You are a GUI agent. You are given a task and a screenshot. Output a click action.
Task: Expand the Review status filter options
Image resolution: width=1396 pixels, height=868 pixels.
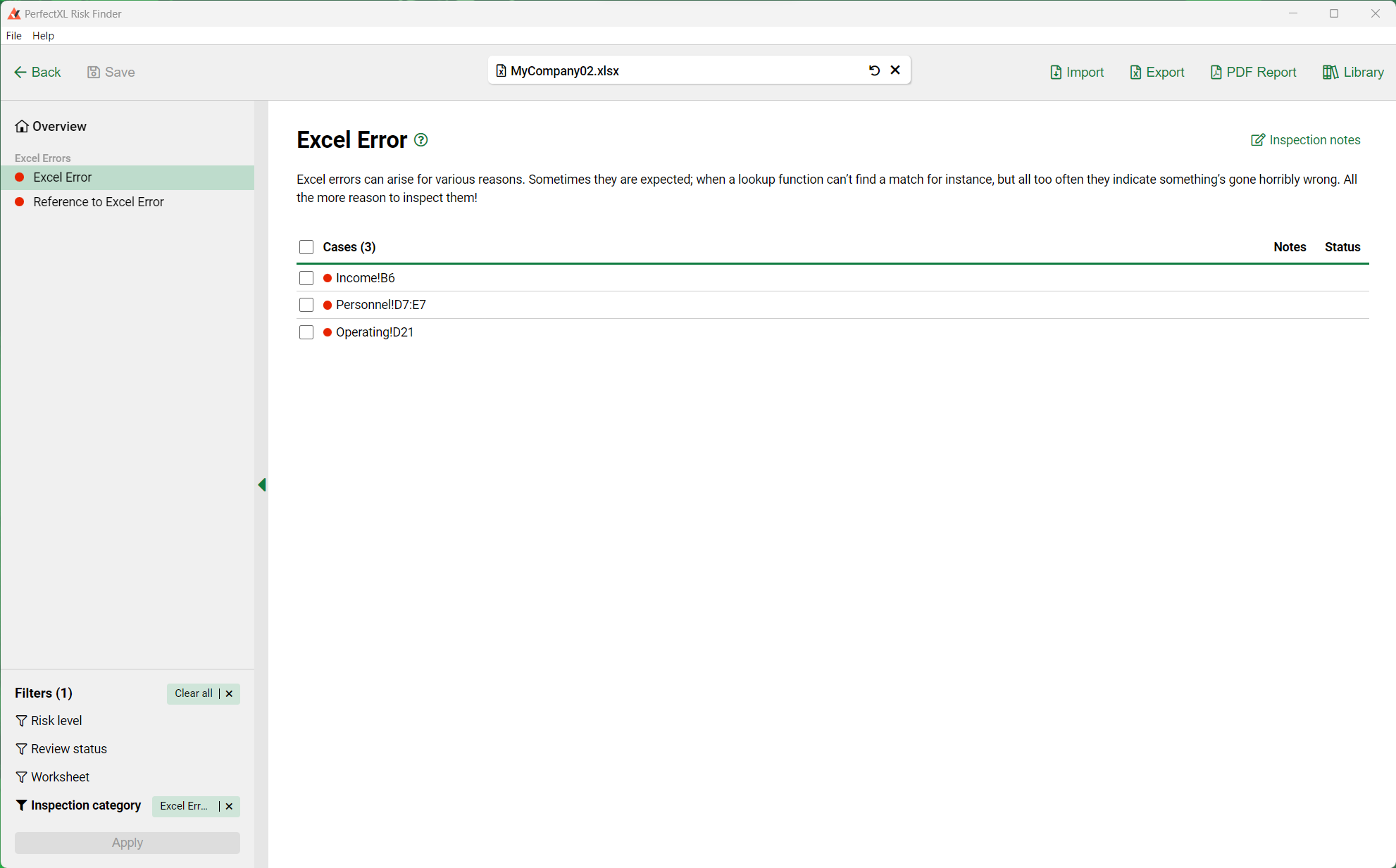click(x=67, y=749)
